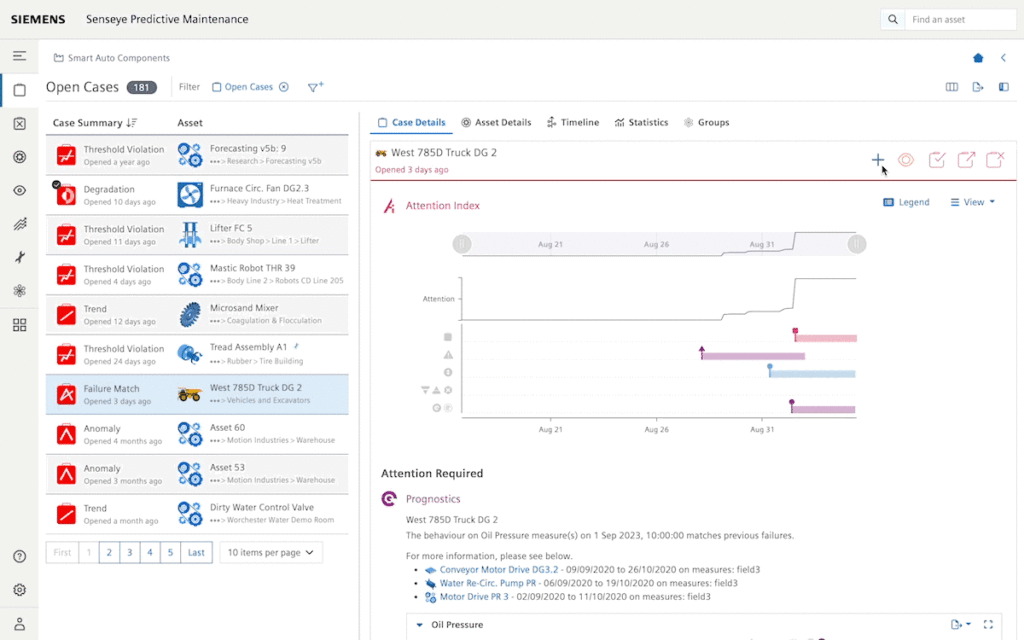The height and width of the screenshot is (640, 1024).
Task: Switch to the Statistics tab
Action: (641, 123)
